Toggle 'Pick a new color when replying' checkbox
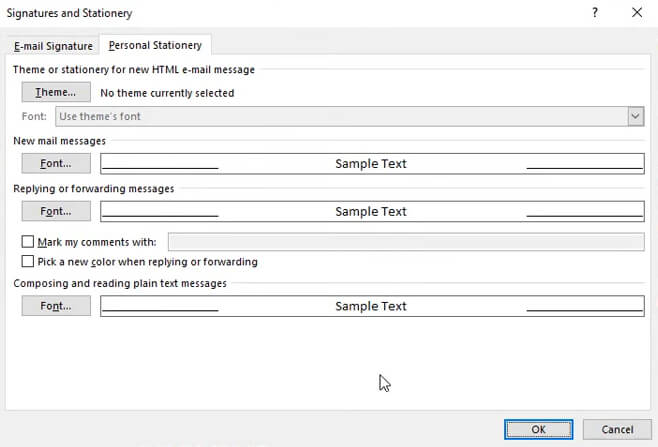Viewport: 658px width, 447px height. coord(28,262)
